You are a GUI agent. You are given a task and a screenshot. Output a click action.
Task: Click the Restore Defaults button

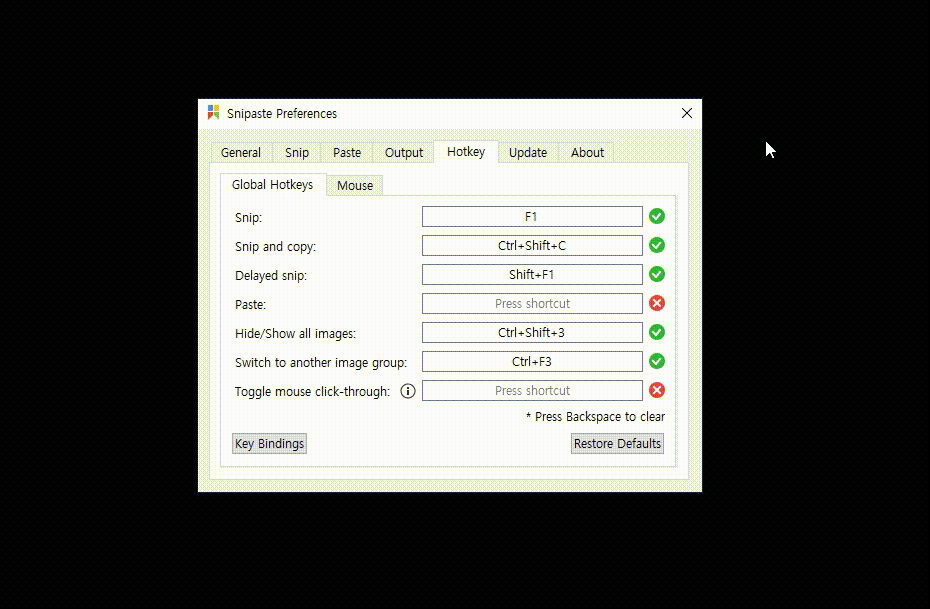(617, 444)
